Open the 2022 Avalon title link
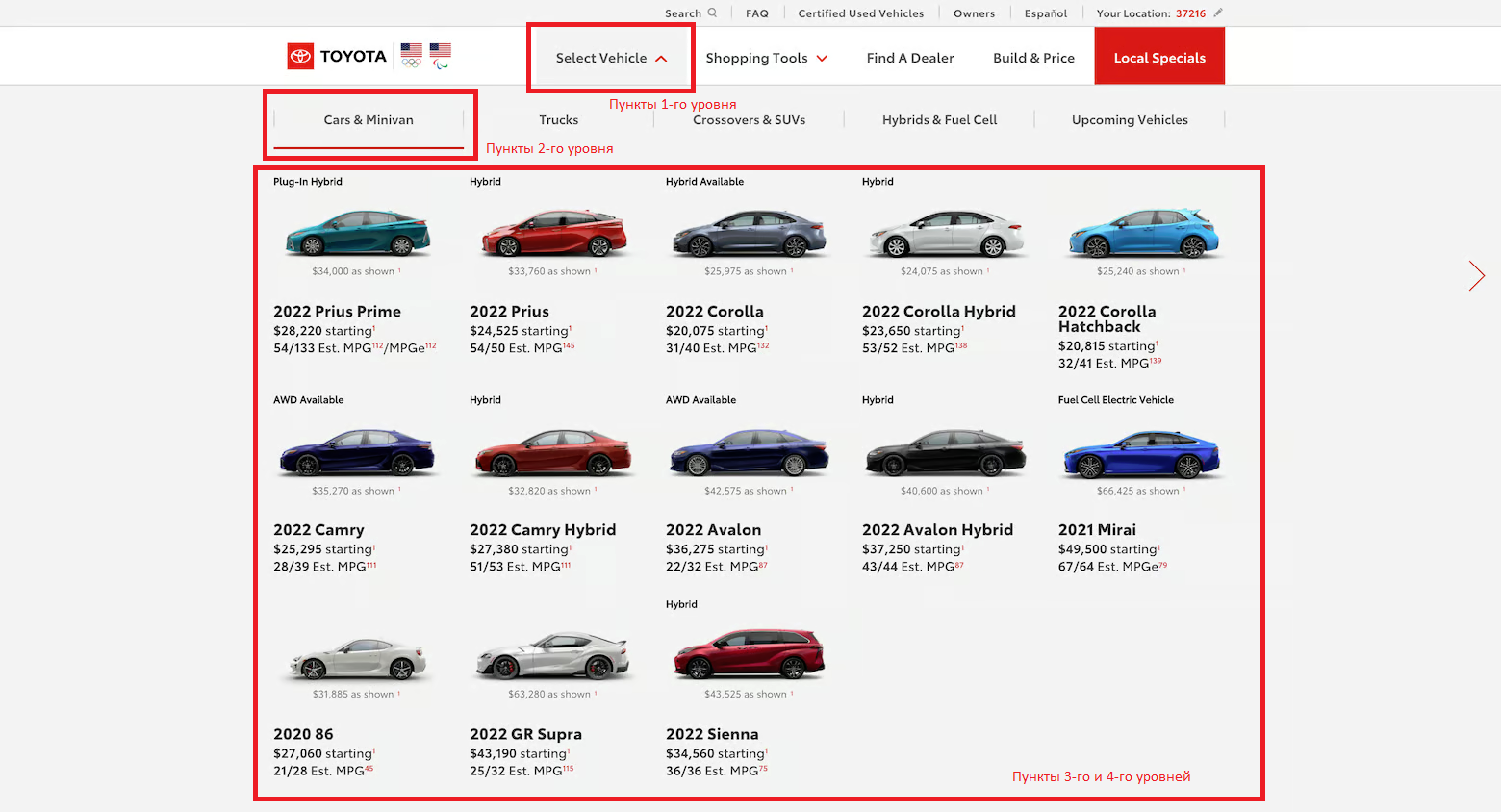This screenshot has width=1501, height=812. click(x=714, y=530)
